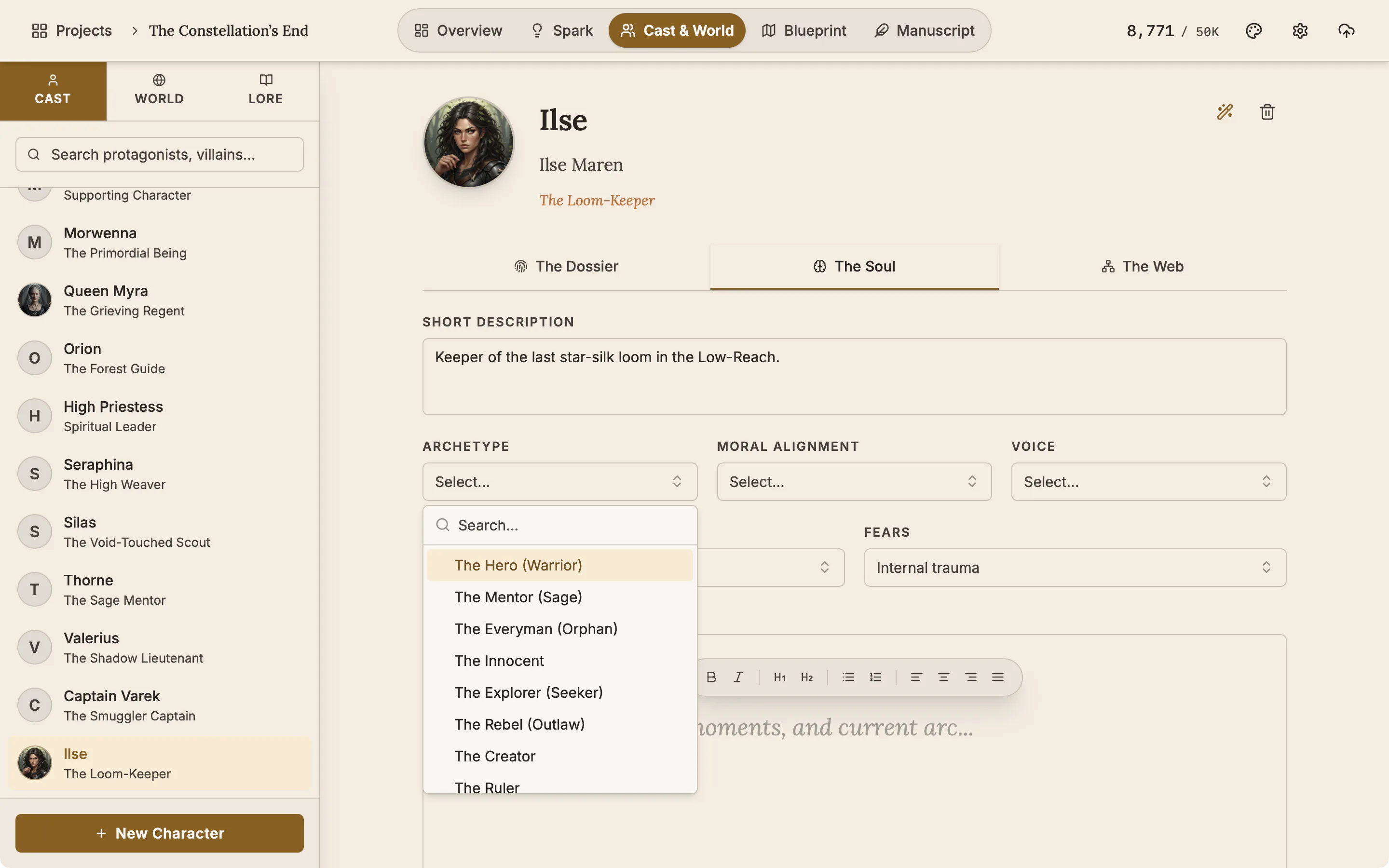Click Ilse Maren full name text
Viewport: 1389px width, 868px height.
pyautogui.click(x=581, y=165)
